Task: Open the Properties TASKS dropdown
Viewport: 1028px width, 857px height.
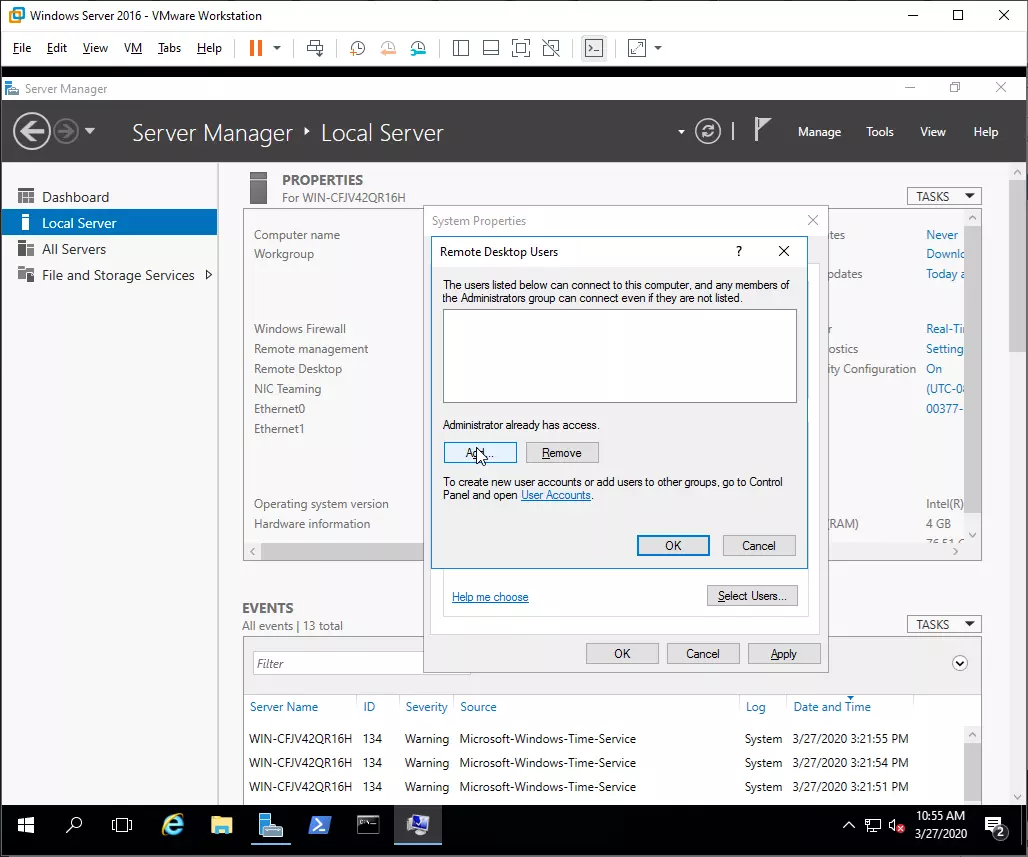Action: [944, 196]
